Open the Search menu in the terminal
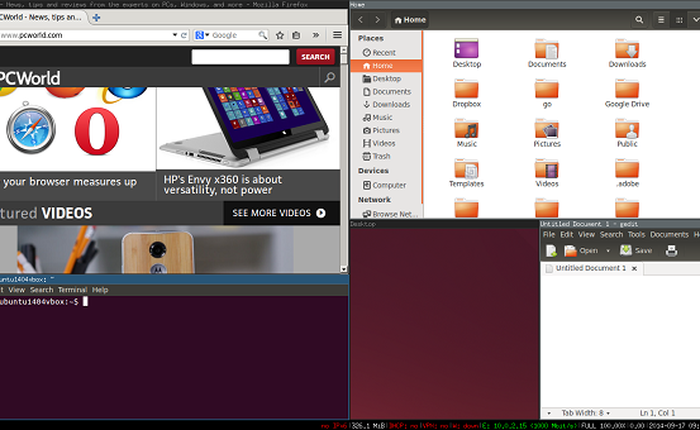Viewport: 700px width, 430px height. coord(42,290)
